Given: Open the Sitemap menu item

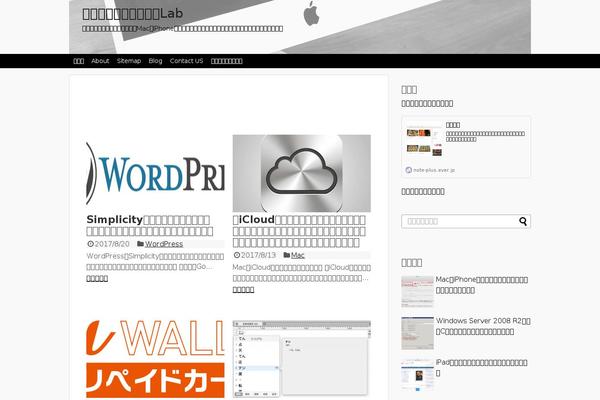Looking at the screenshot, I should tap(129, 61).
